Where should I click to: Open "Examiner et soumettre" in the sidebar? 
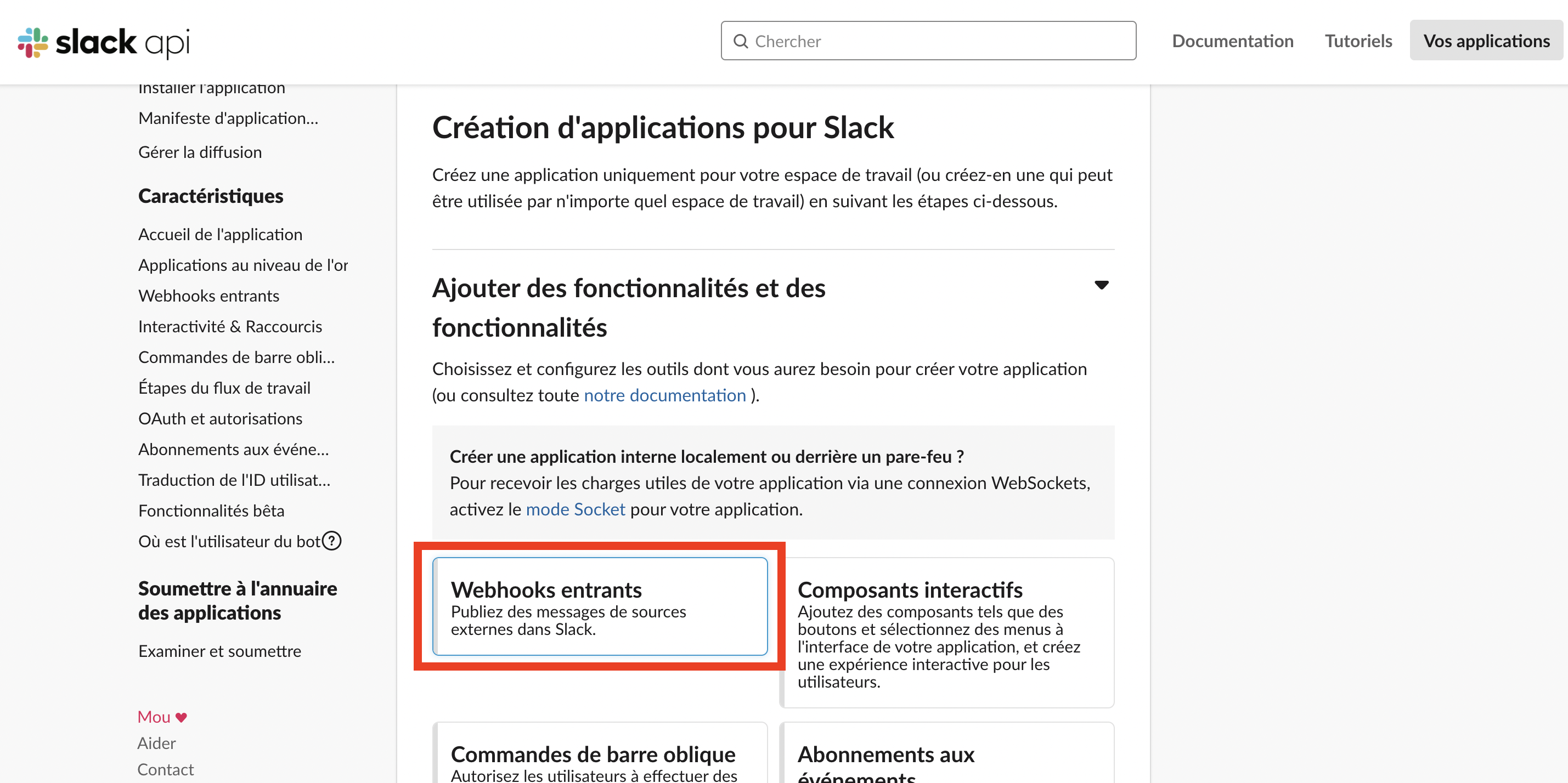(220, 651)
